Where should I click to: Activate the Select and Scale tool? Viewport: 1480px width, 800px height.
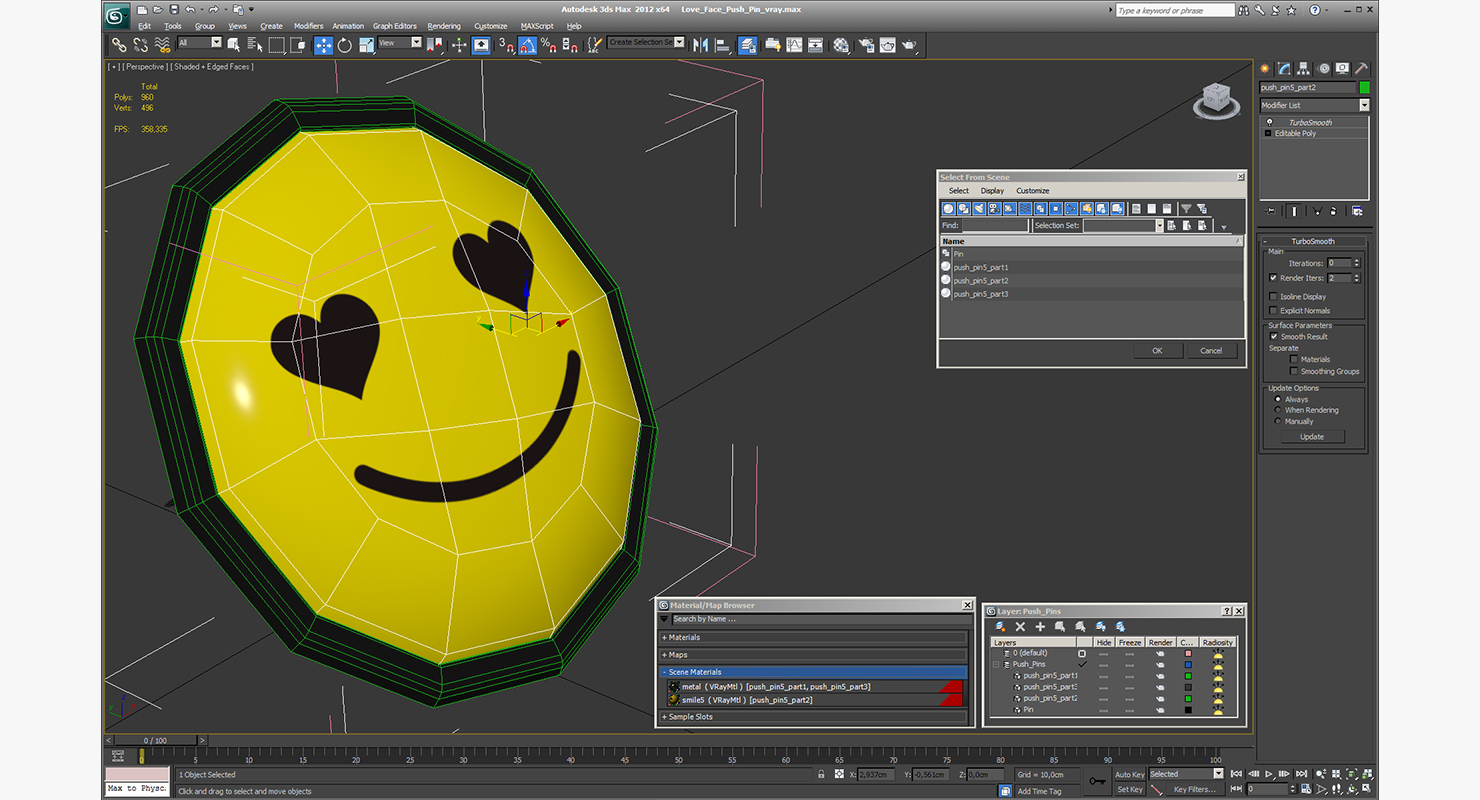click(x=366, y=45)
